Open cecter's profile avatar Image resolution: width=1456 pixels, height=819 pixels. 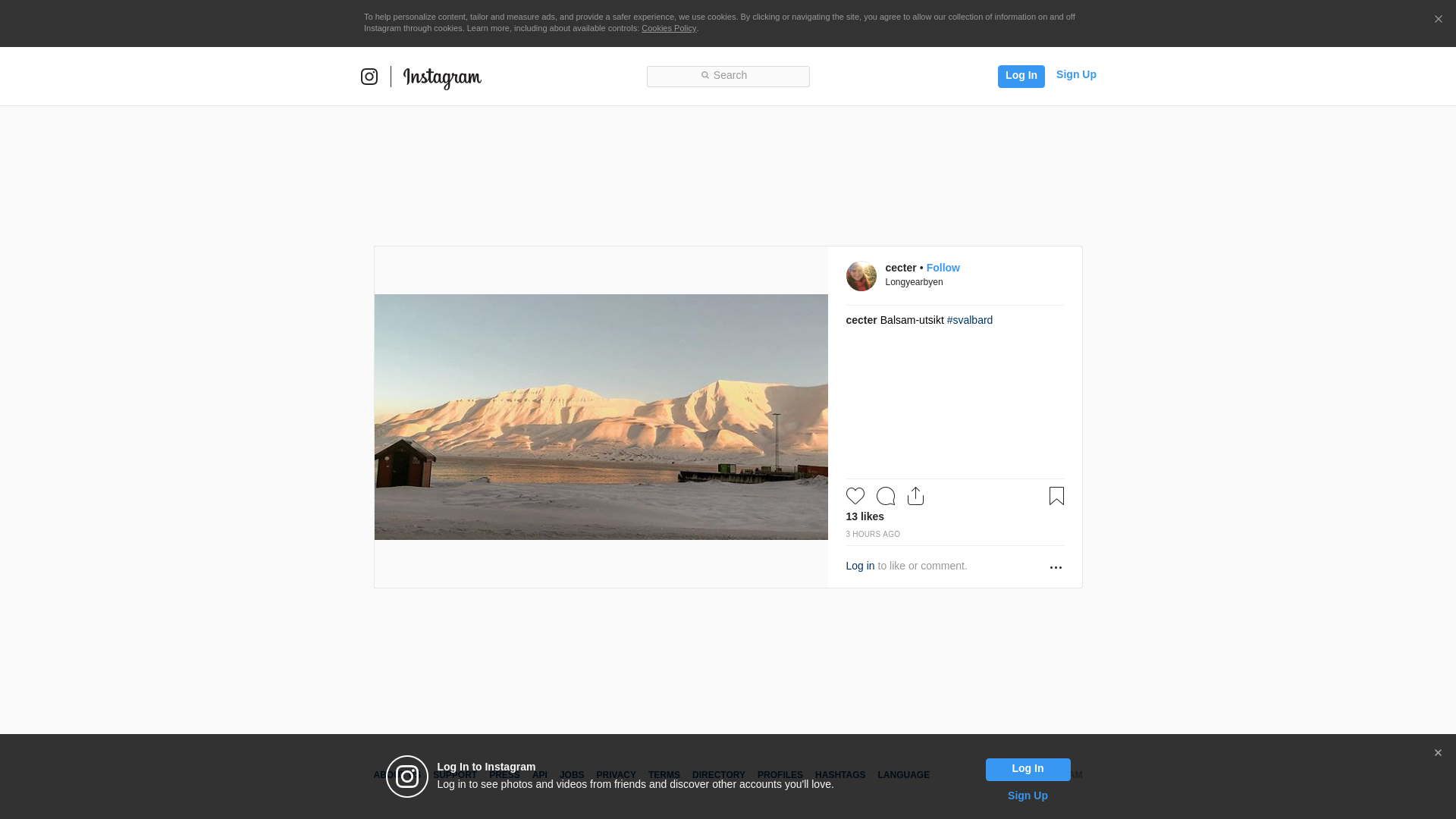pos(861,276)
